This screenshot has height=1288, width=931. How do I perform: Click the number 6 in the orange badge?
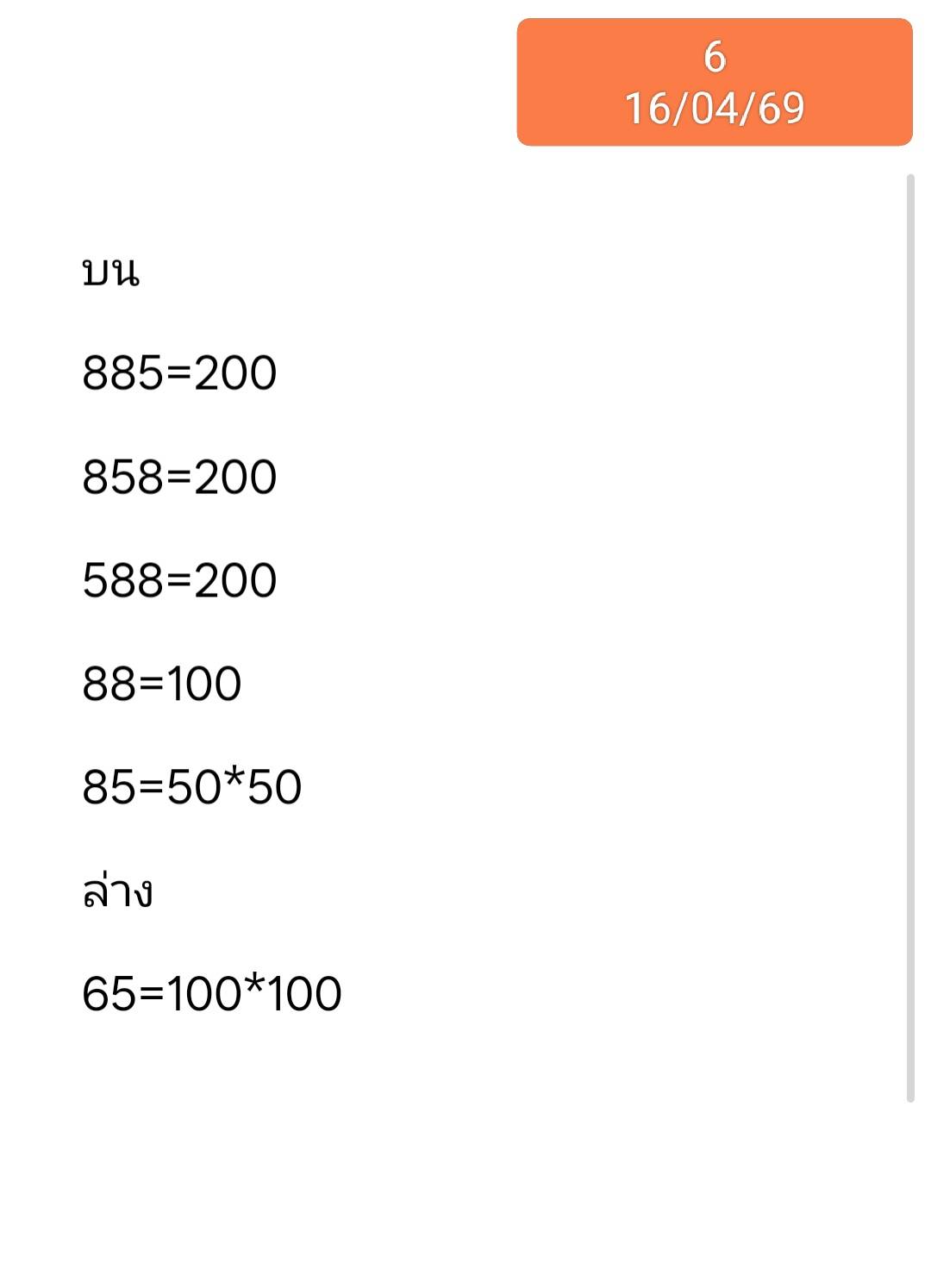pyautogui.click(x=715, y=58)
